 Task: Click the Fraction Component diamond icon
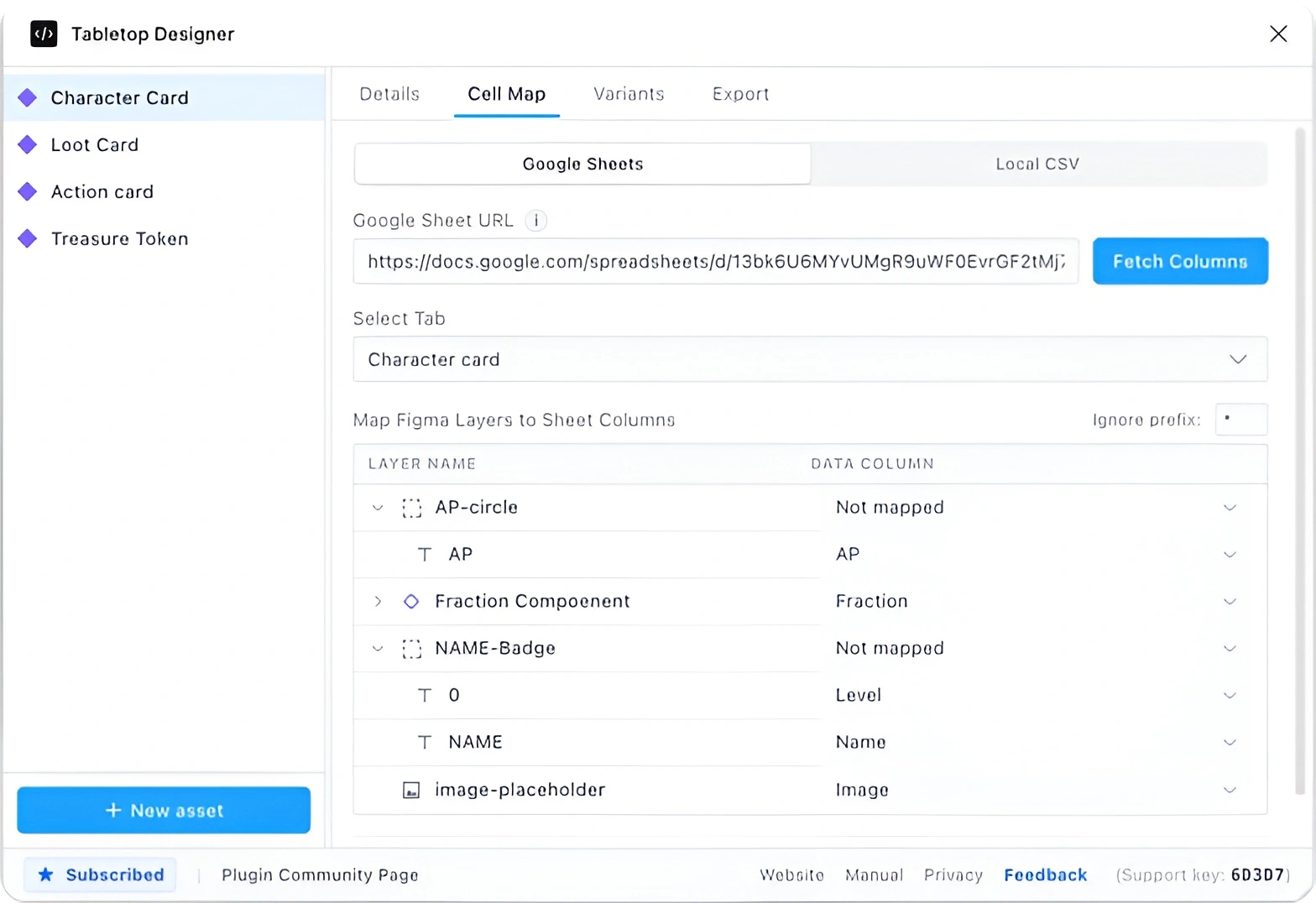point(411,602)
